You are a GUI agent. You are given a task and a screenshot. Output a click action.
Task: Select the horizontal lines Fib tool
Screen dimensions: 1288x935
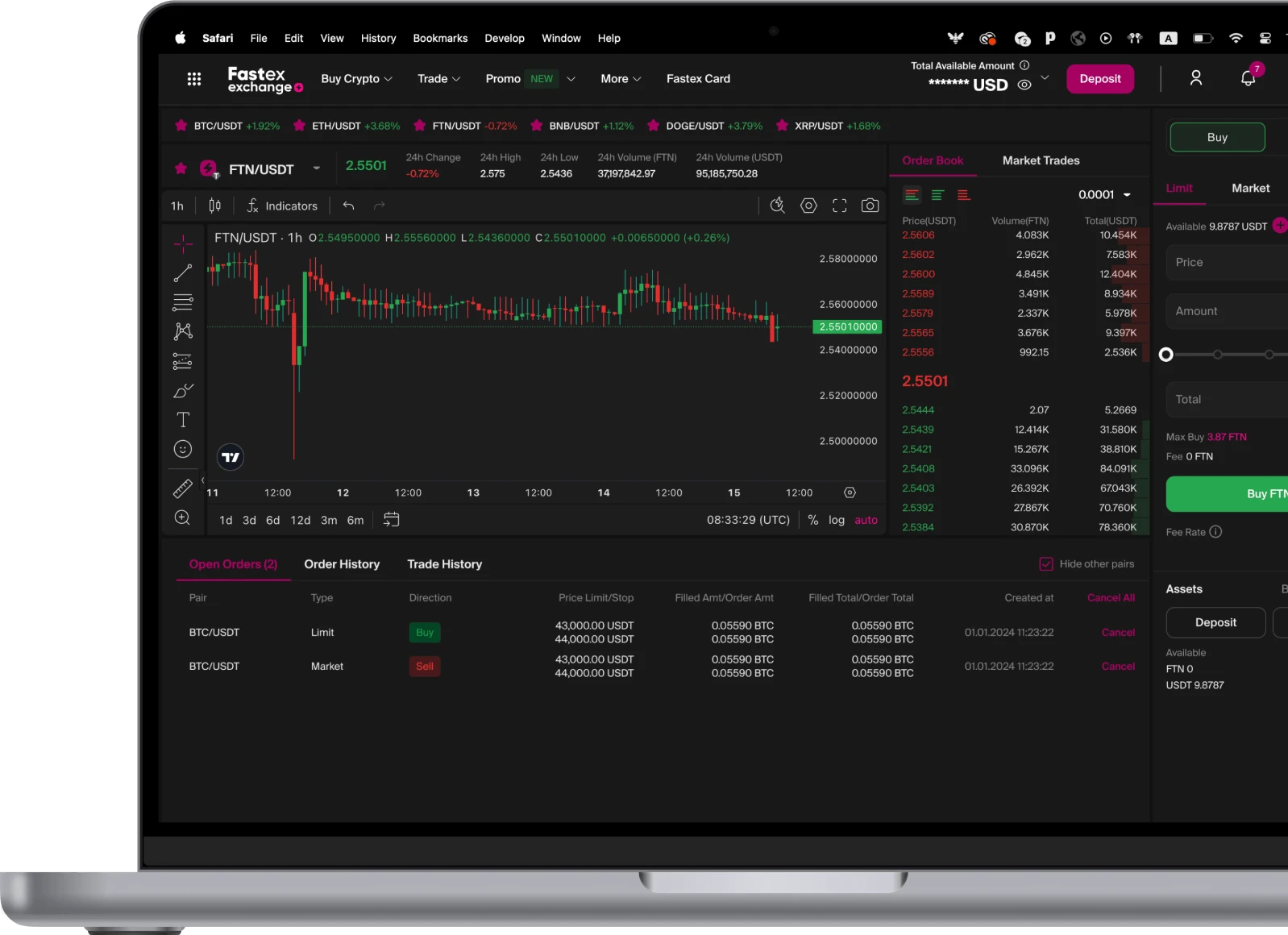tap(183, 302)
